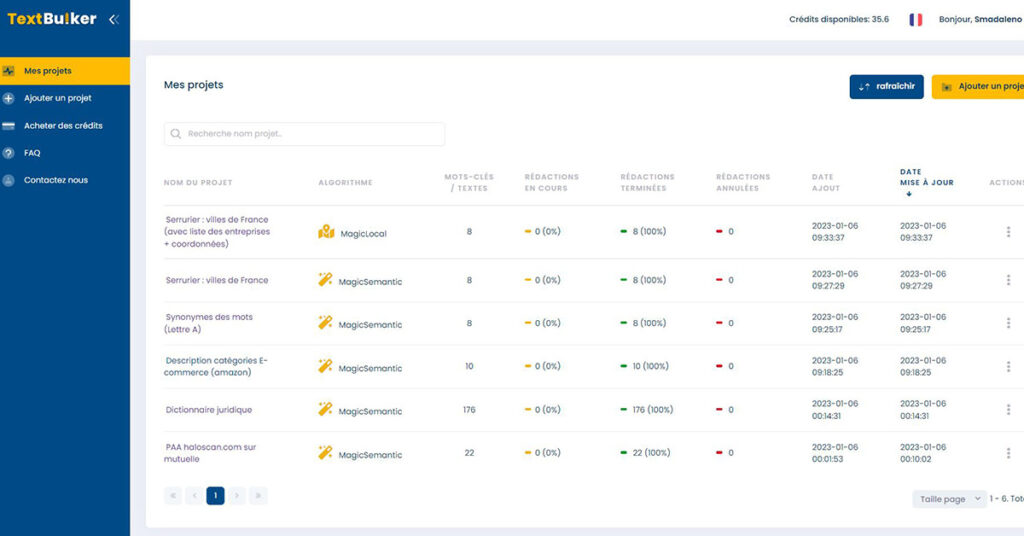Open actions menu for Synonymes des mots row
The image size is (1024, 536).
(1008, 323)
